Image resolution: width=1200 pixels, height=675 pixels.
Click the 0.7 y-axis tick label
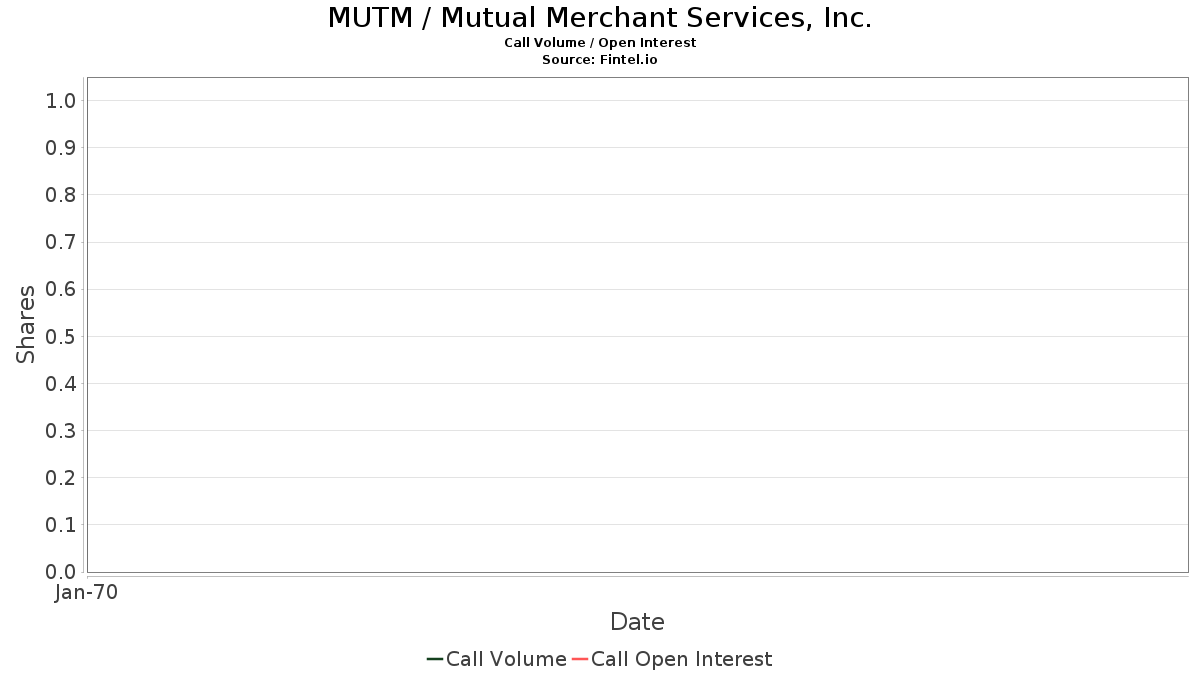[61, 242]
